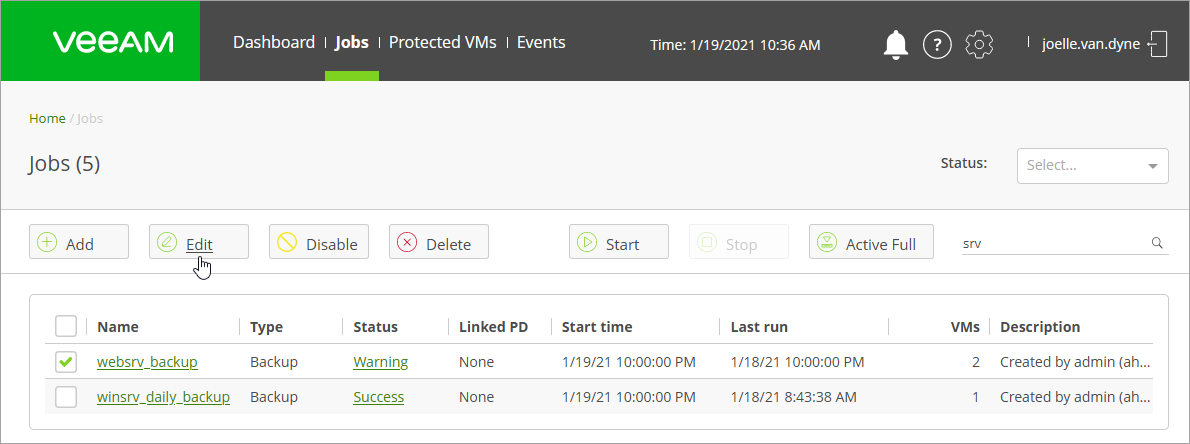This screenshot has height=444, width=1190.
Task: Expand the Status filter dropdown
Action: (x=1093, y=165)
